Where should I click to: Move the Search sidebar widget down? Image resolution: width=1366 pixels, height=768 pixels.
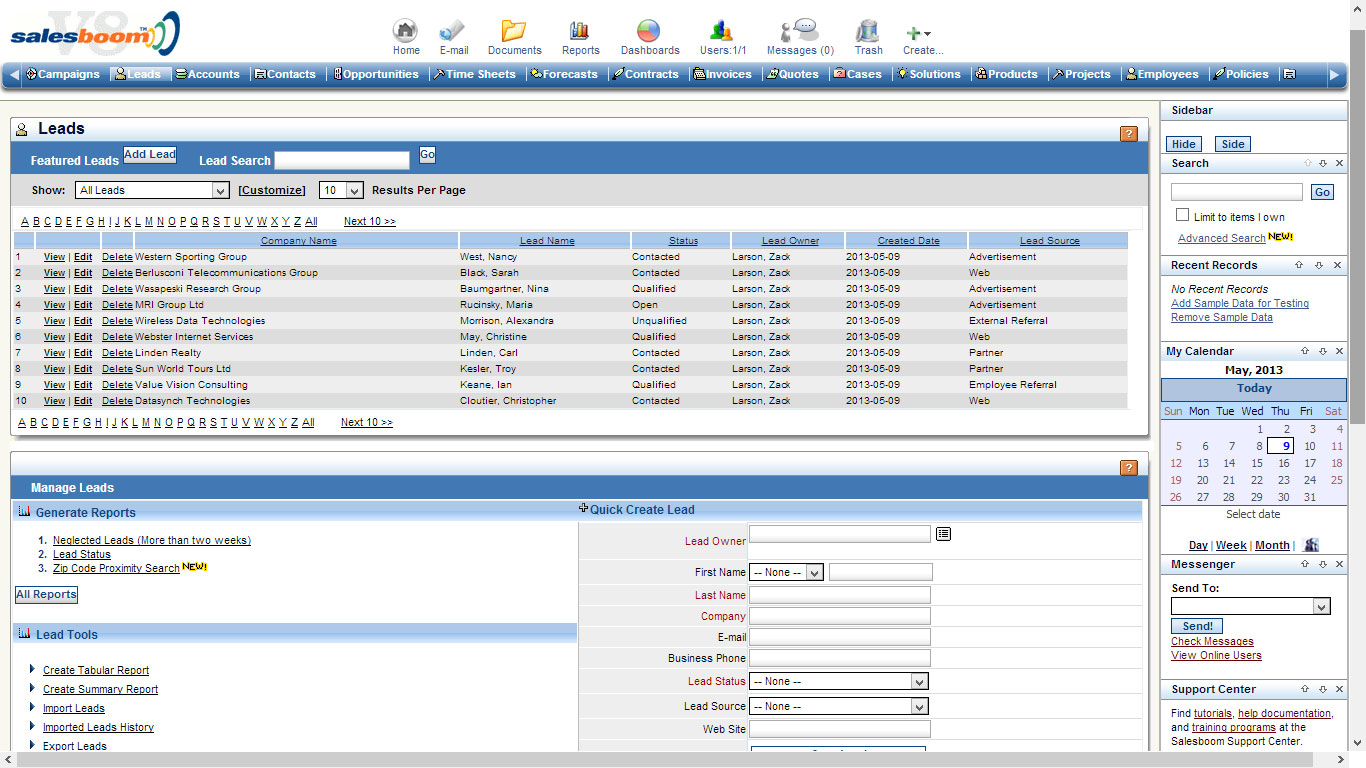click(1323, 163)
